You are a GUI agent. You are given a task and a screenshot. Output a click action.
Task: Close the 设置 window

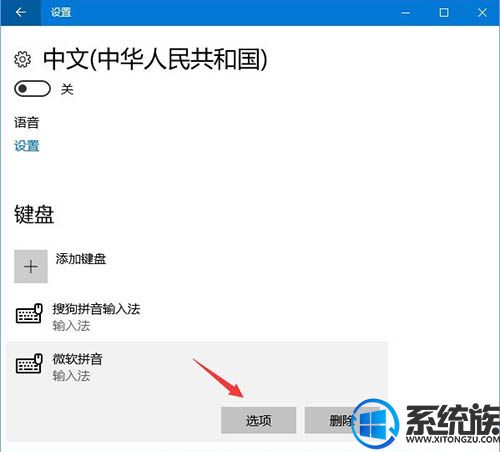(482, 13)
